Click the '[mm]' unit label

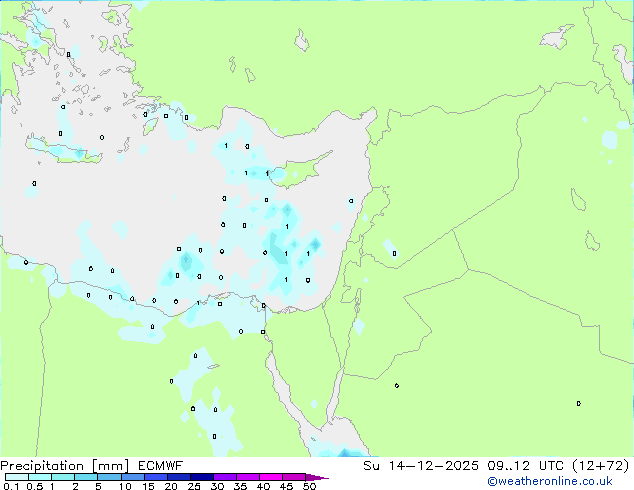coord(110,466)
